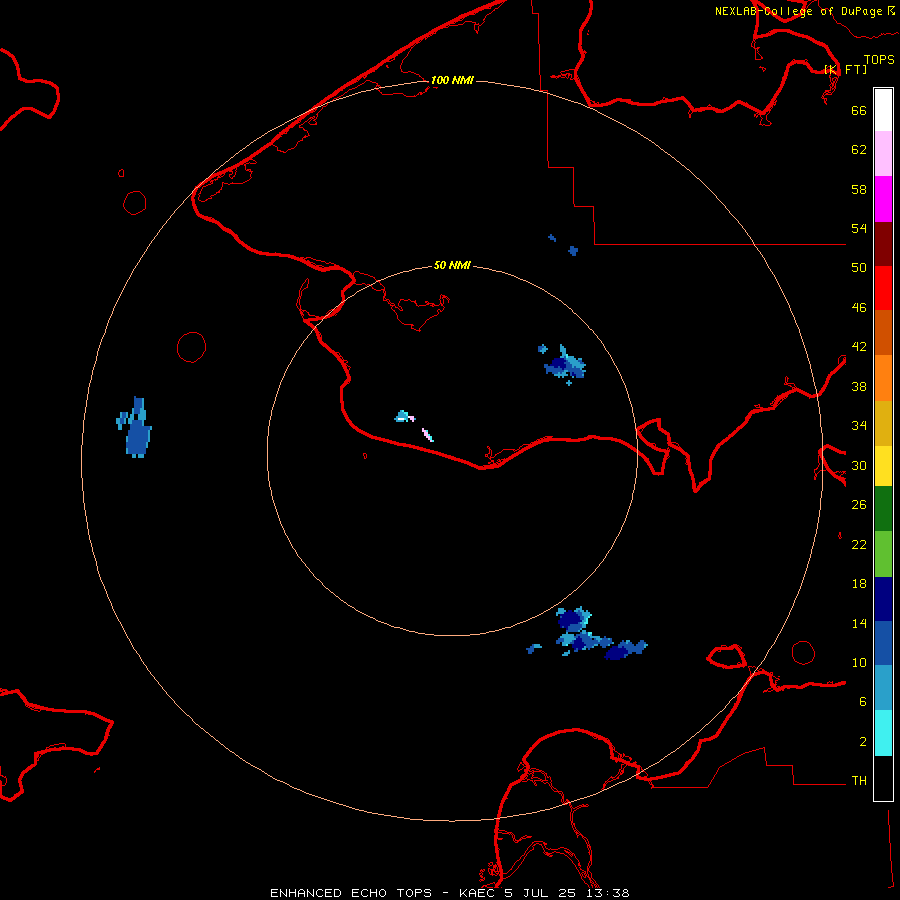Click the orange 38-42 legend swatch
Image resolution: width=900 pixels, height=900 pixels.
point(883,378)
